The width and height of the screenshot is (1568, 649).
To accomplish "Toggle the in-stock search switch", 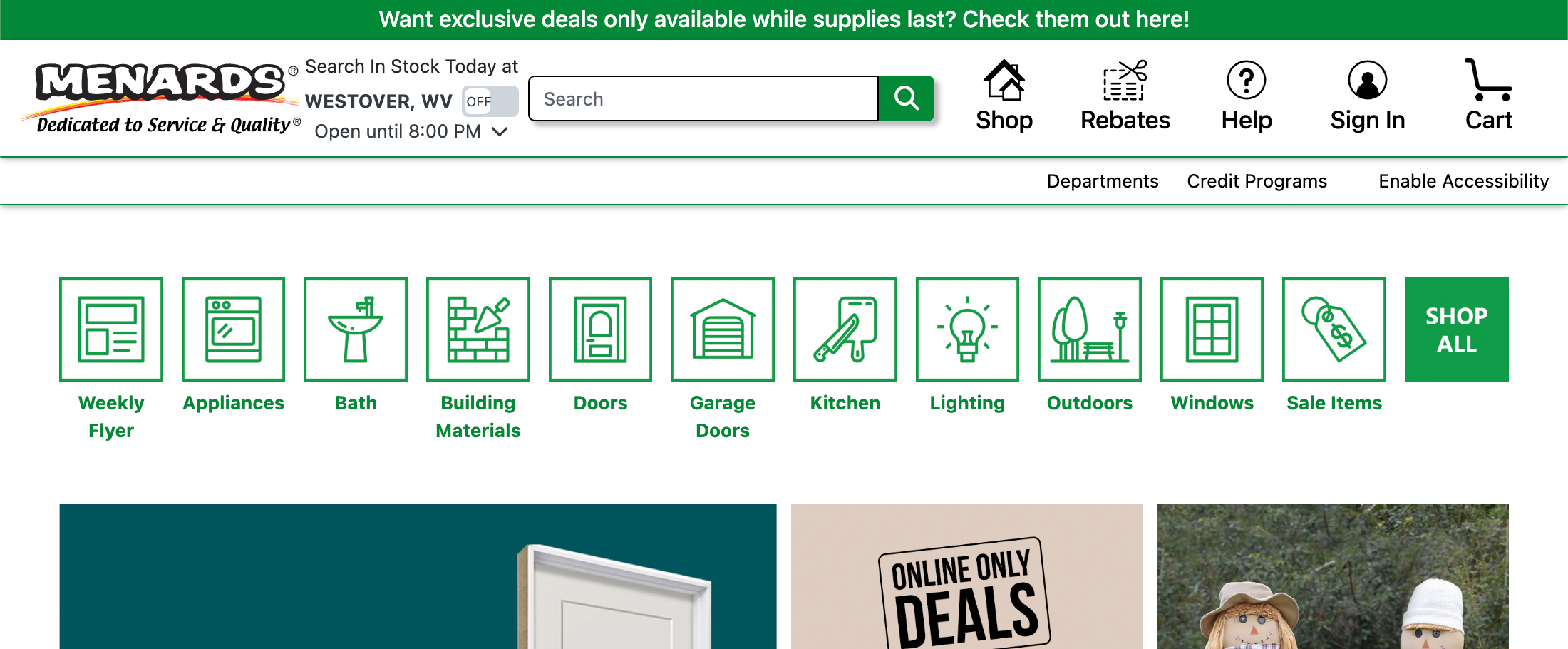I will [x=490, y=101].
